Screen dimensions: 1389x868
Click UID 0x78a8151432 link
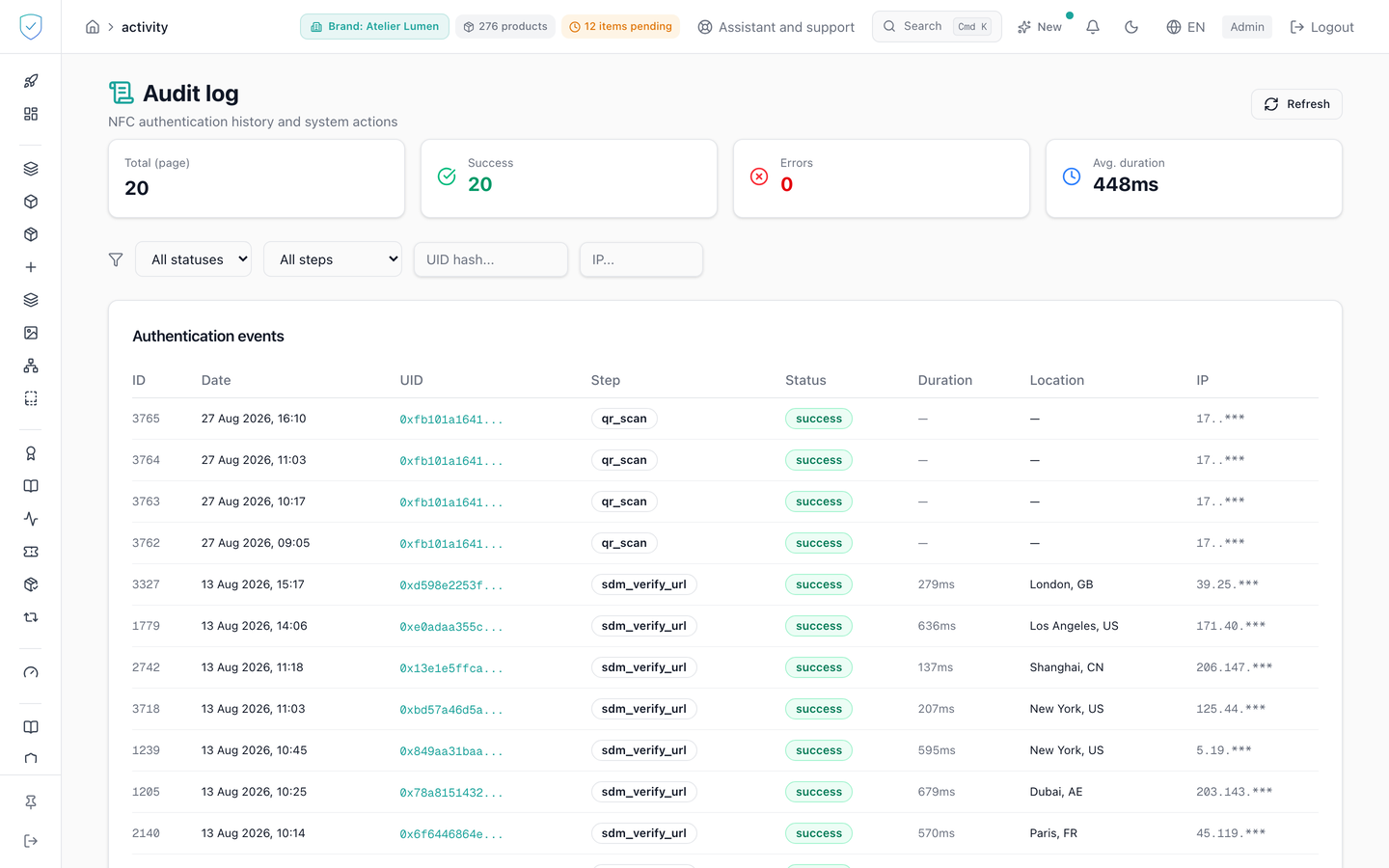tap(451, 793)
